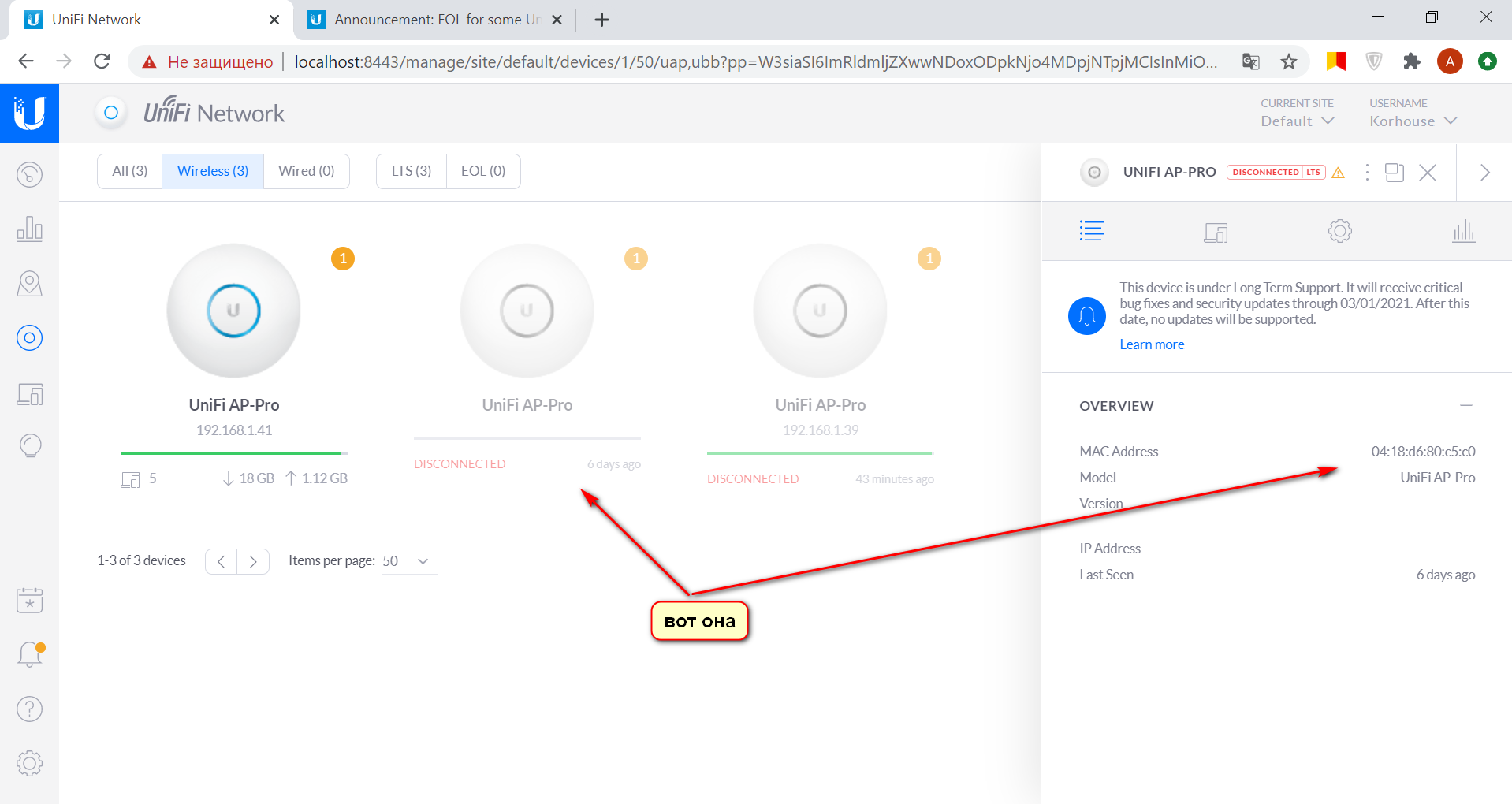Screen dimensions: 1512x804
Task: Select the LTS (3) filter tab
Action: pos(412,171)
